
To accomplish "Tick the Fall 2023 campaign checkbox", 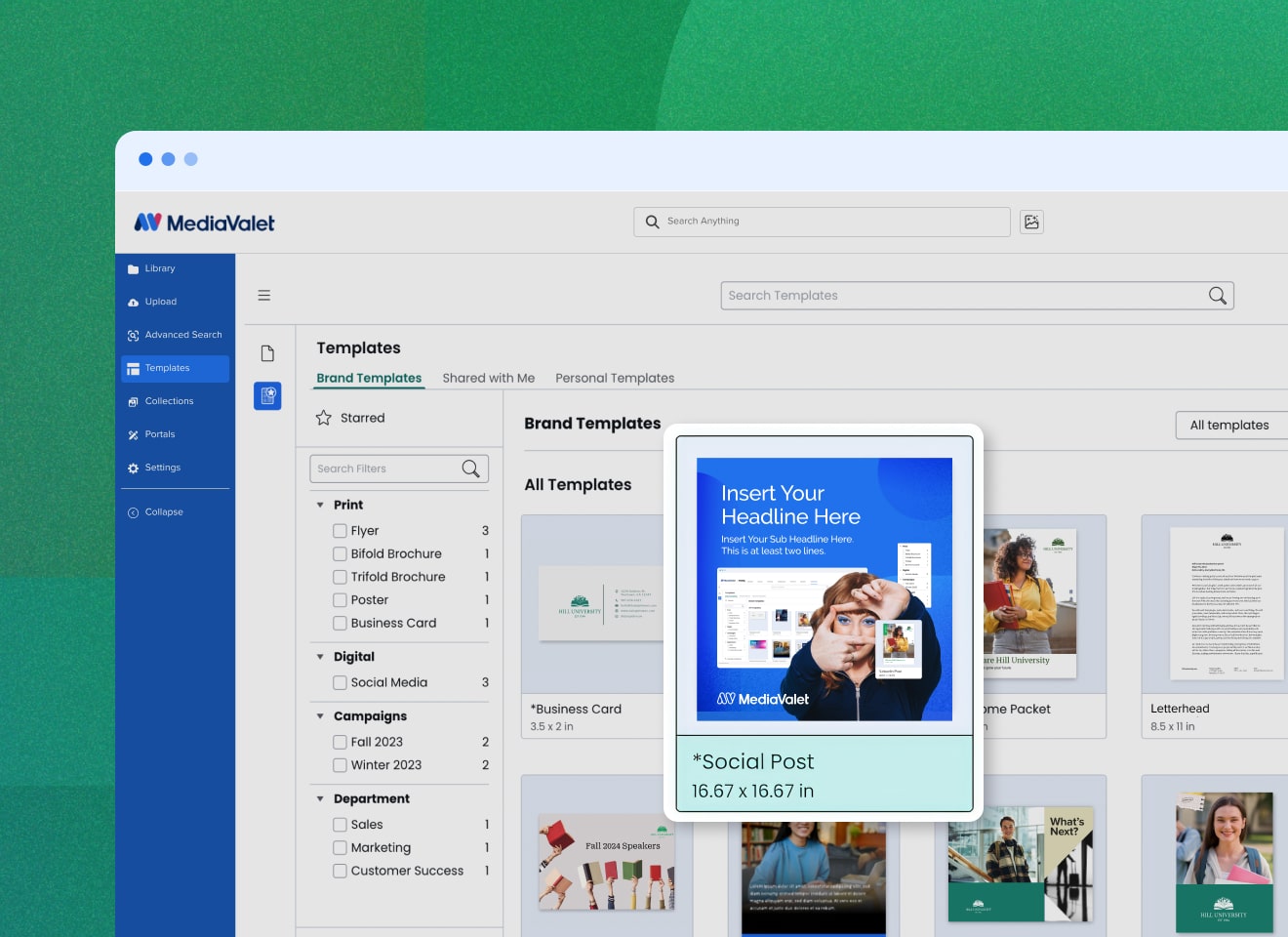I will tap(340, 743).
